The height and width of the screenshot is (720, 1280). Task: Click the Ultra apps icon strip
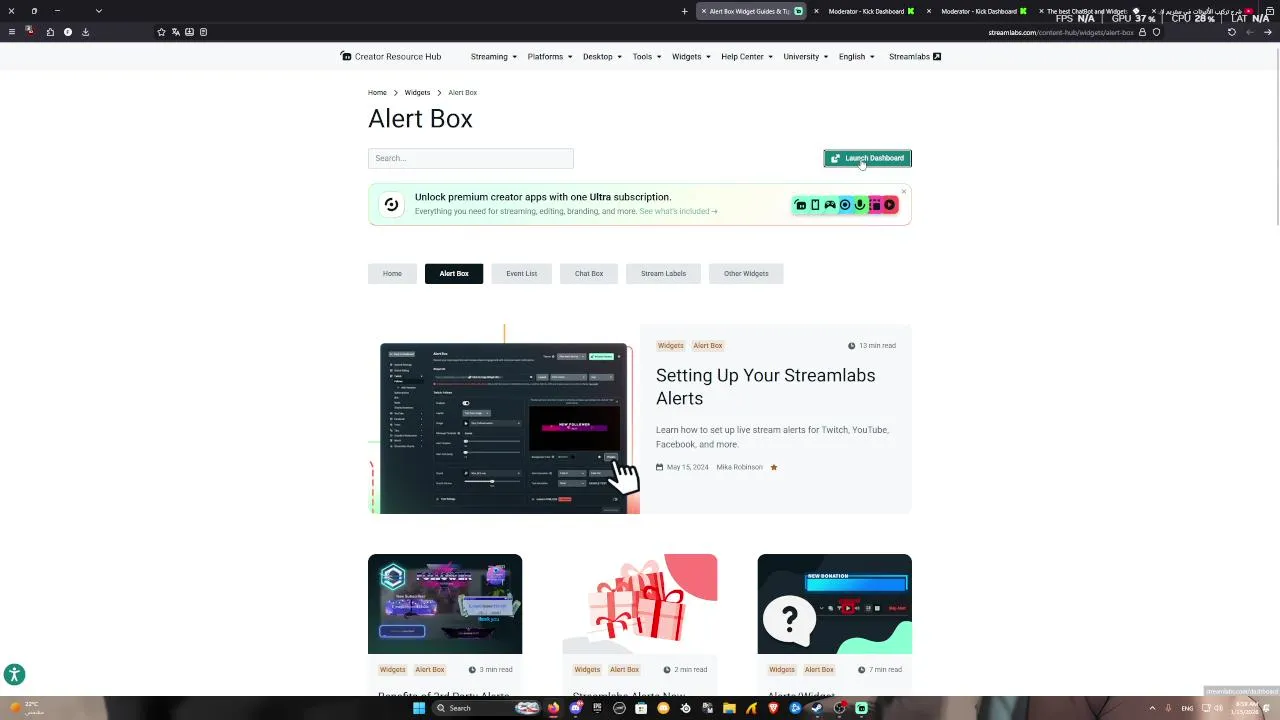pyautogui.click(x=846, y=205)
